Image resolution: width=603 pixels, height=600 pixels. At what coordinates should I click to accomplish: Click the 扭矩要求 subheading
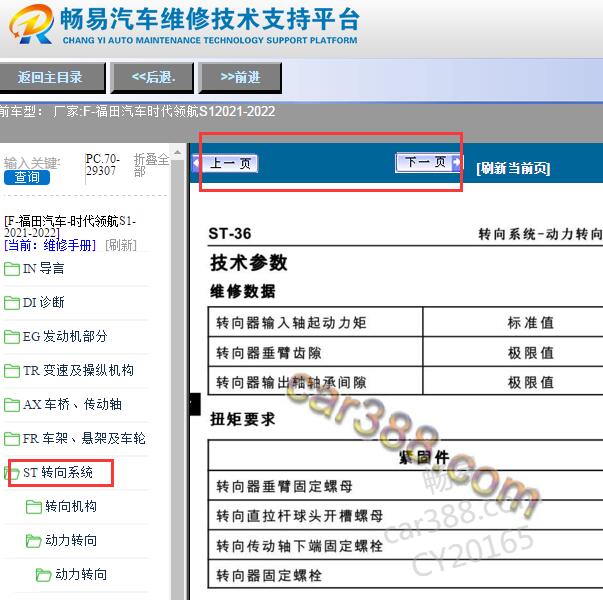243,419
